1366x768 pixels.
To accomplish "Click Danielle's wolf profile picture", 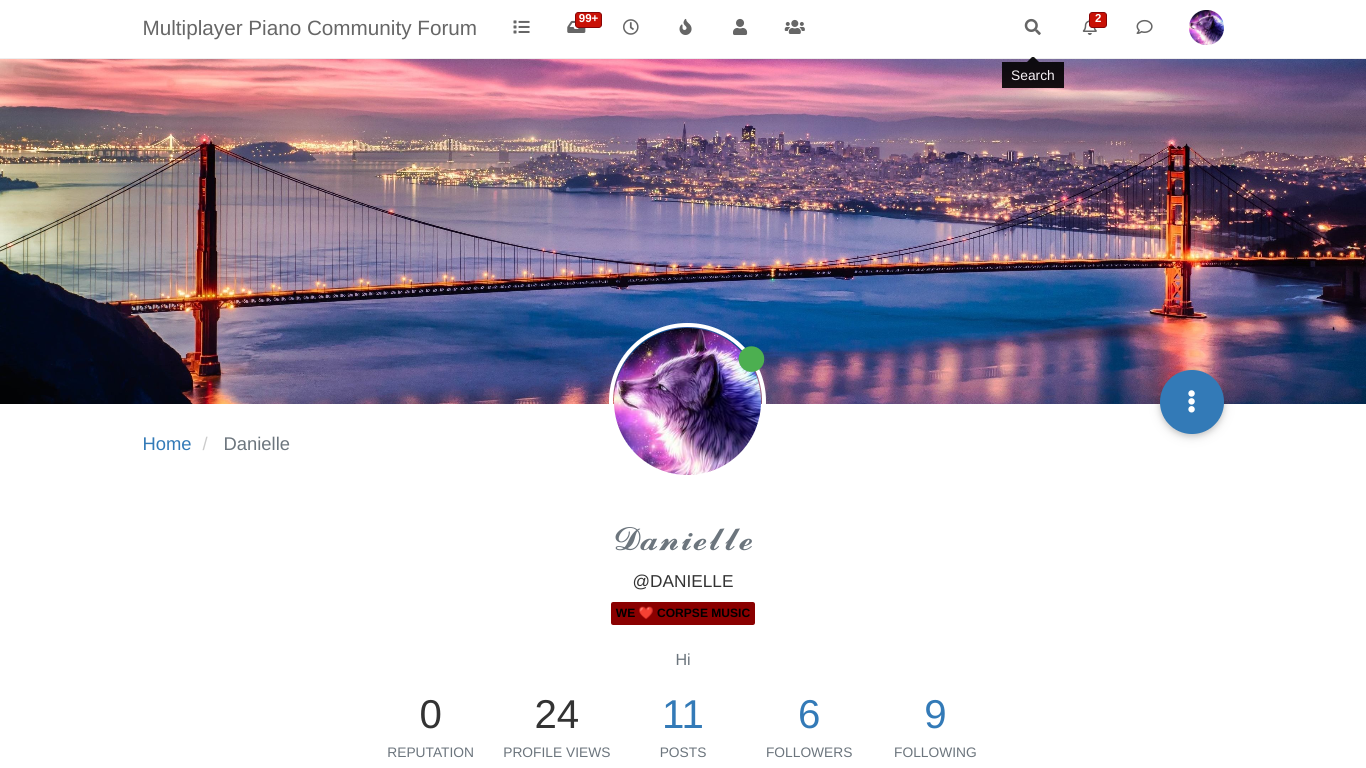I will point(687,401).
